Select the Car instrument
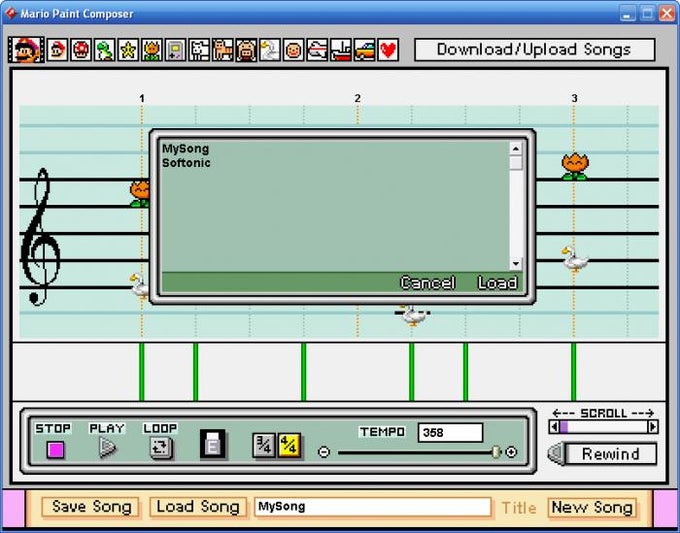Viewport: 680px width, 533px height. click(364, 50)
